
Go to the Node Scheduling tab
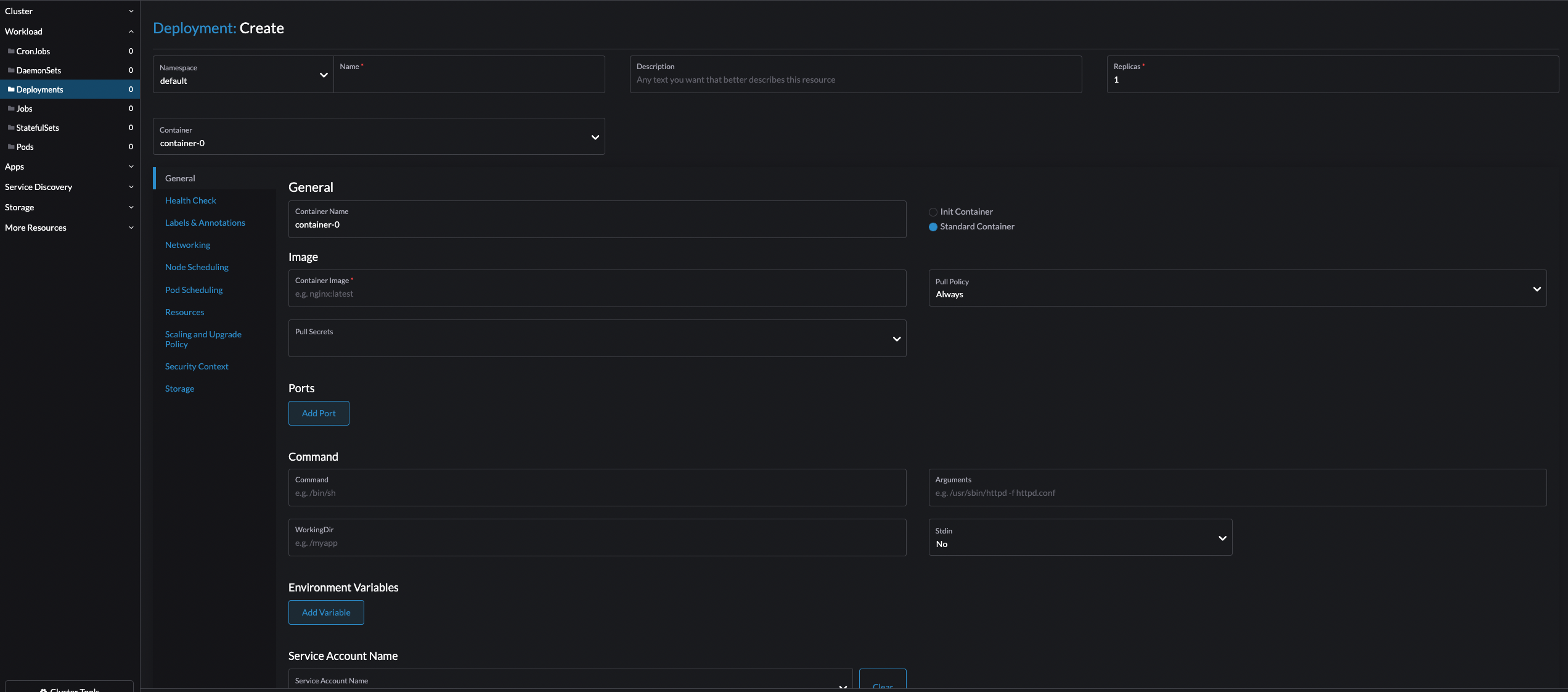click(197, 267)
